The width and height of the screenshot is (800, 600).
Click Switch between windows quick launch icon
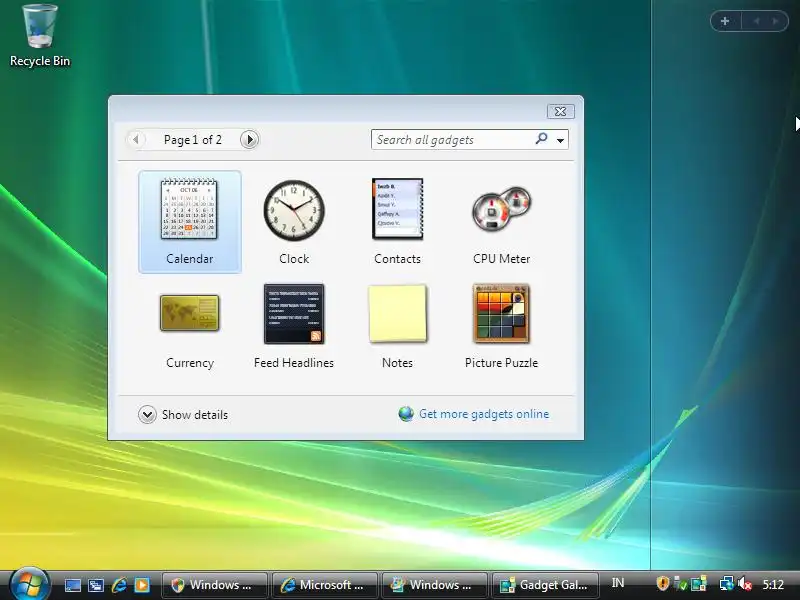point(95,585)
